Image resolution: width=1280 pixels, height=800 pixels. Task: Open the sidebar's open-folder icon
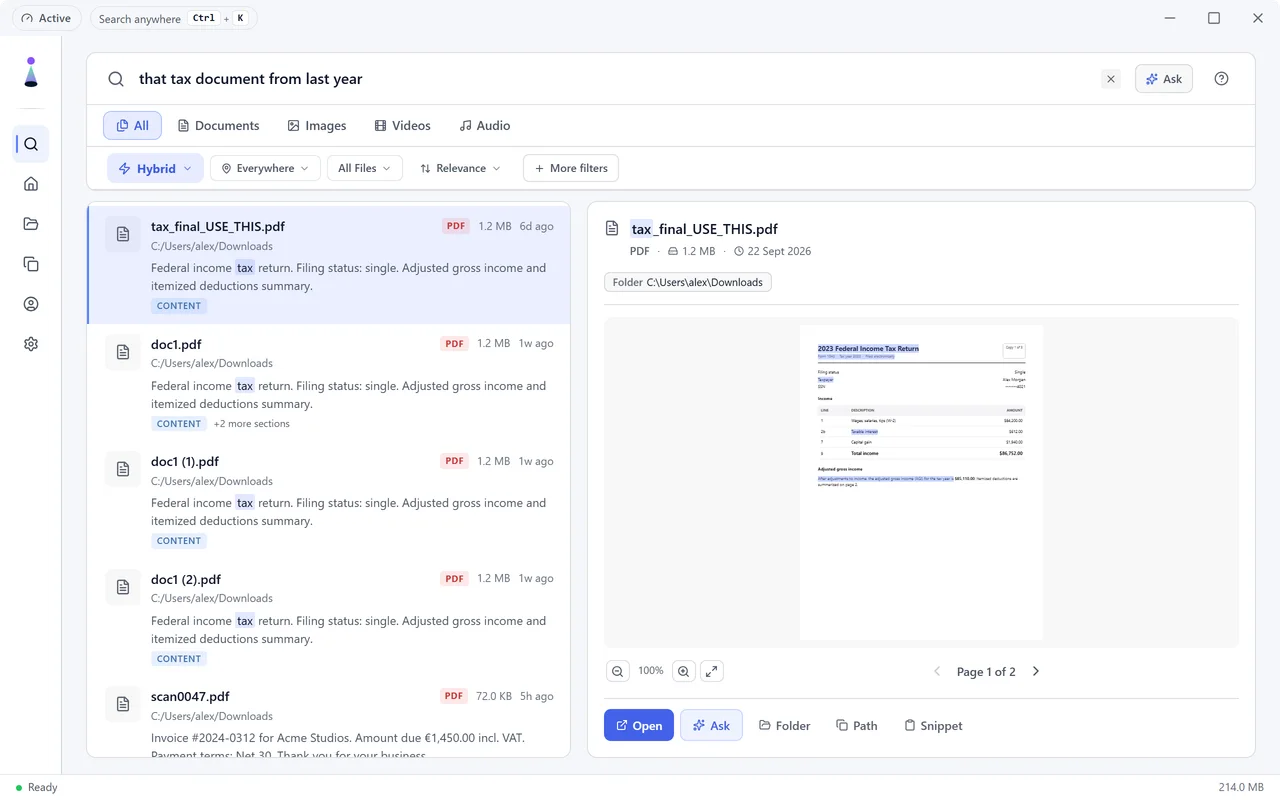(x=31, y=224)
